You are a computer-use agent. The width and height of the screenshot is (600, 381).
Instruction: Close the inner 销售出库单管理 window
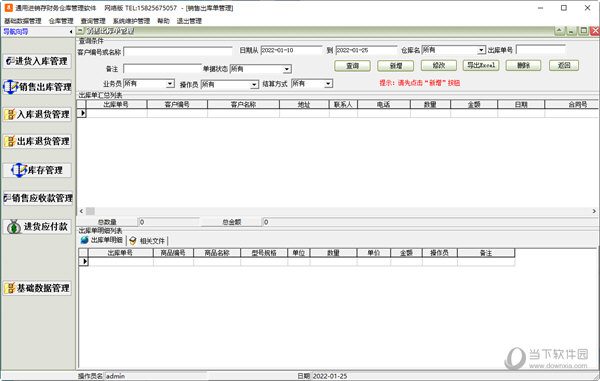pos(595,31)
